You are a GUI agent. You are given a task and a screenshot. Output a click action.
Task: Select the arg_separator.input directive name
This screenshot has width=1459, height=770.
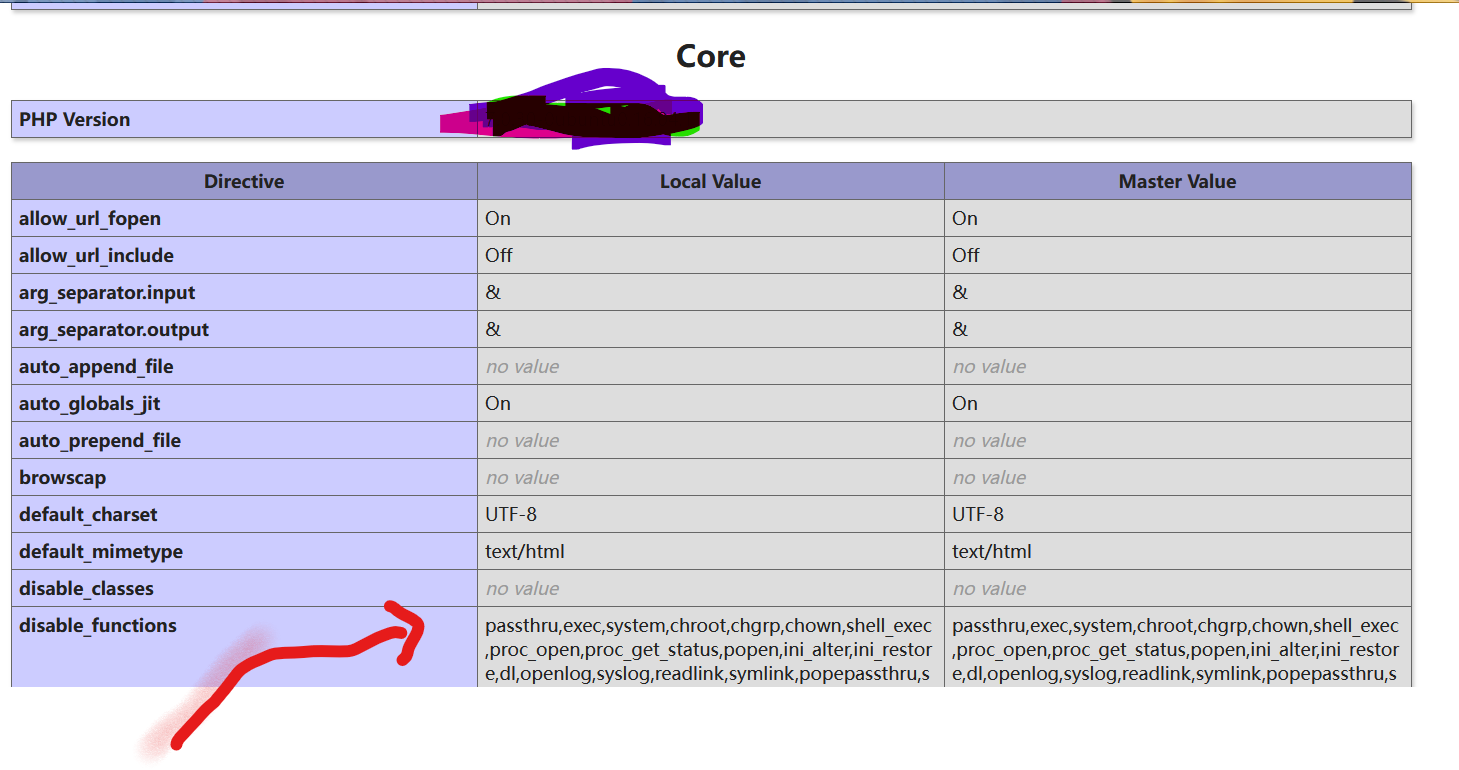[107, 292]
